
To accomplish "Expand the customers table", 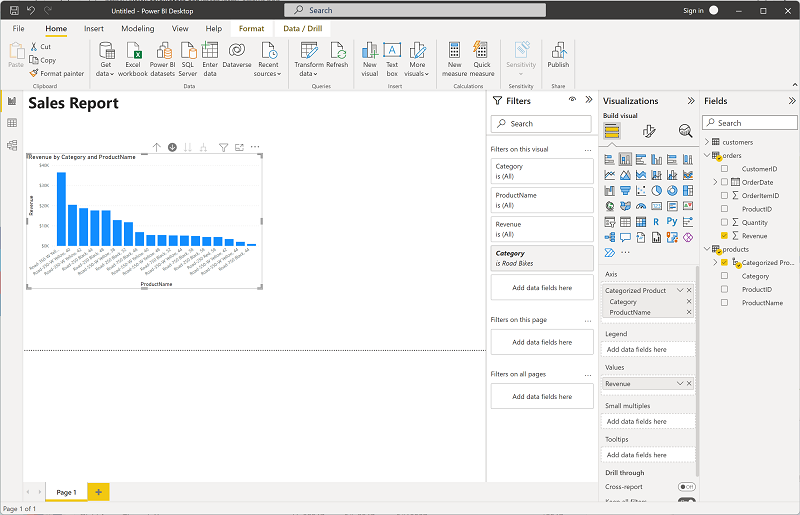I will pos(707,142).
